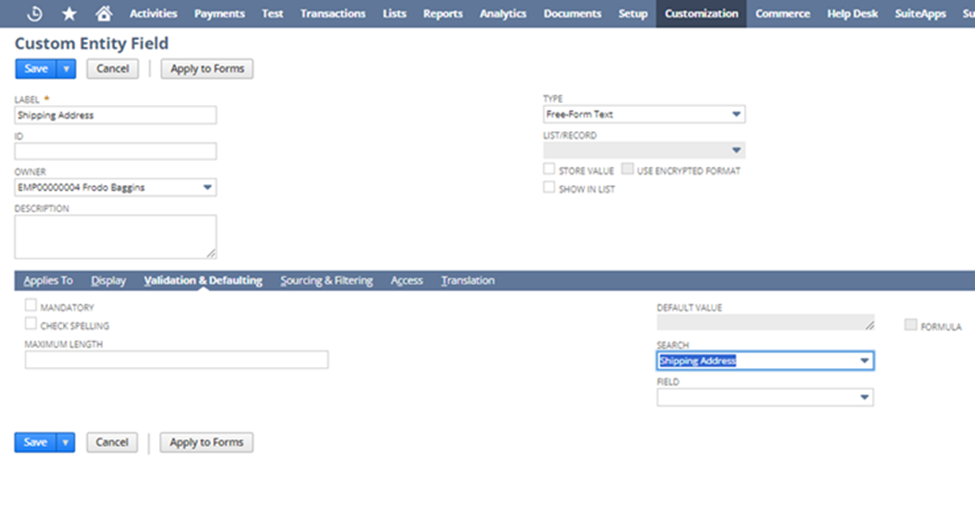Check the Mandatory checkbox
975x520 pixels.
coord(30,305)
